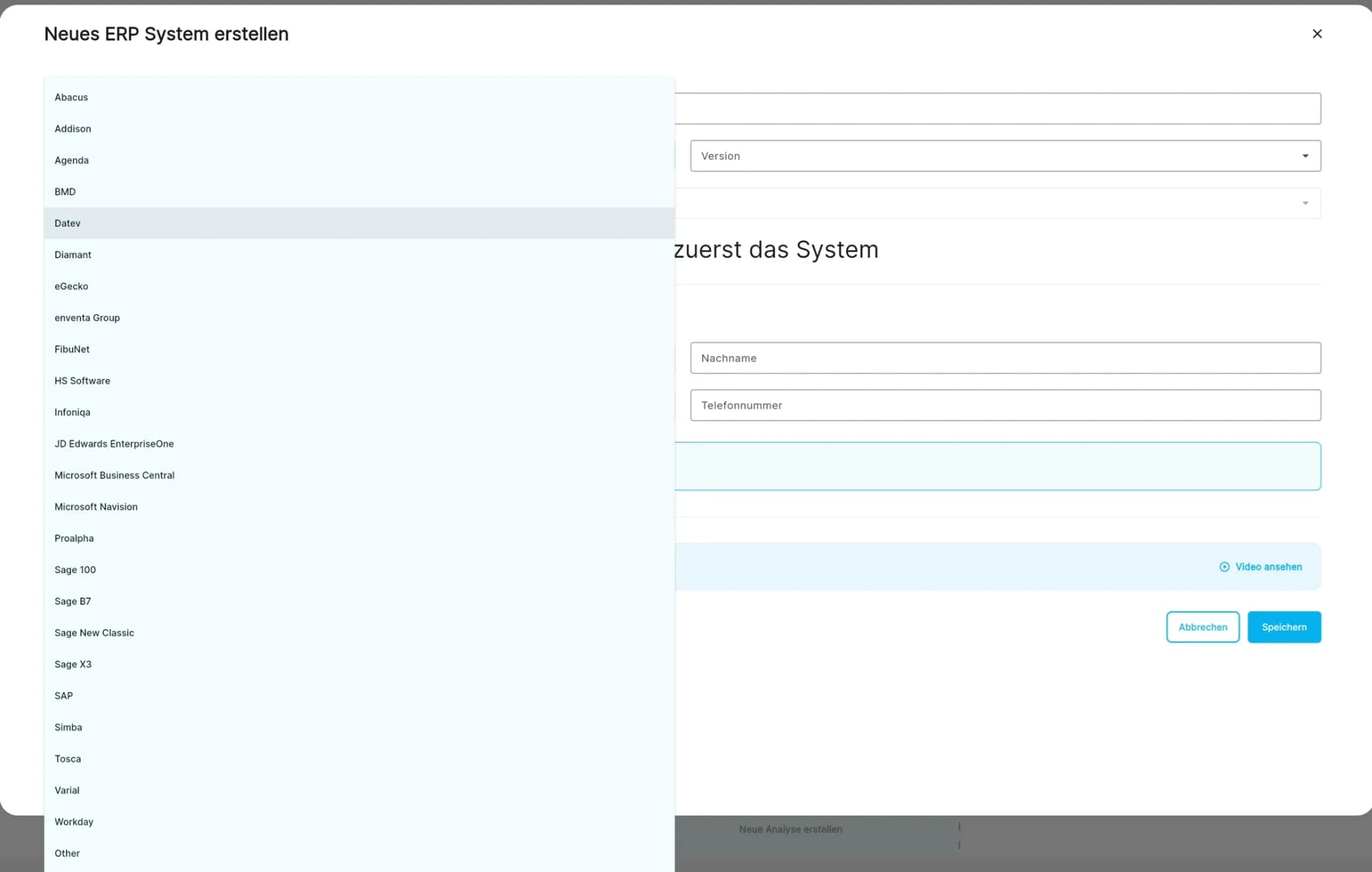
Task: Save the ERP system with Speichern
Action: tap(1284, 627)
